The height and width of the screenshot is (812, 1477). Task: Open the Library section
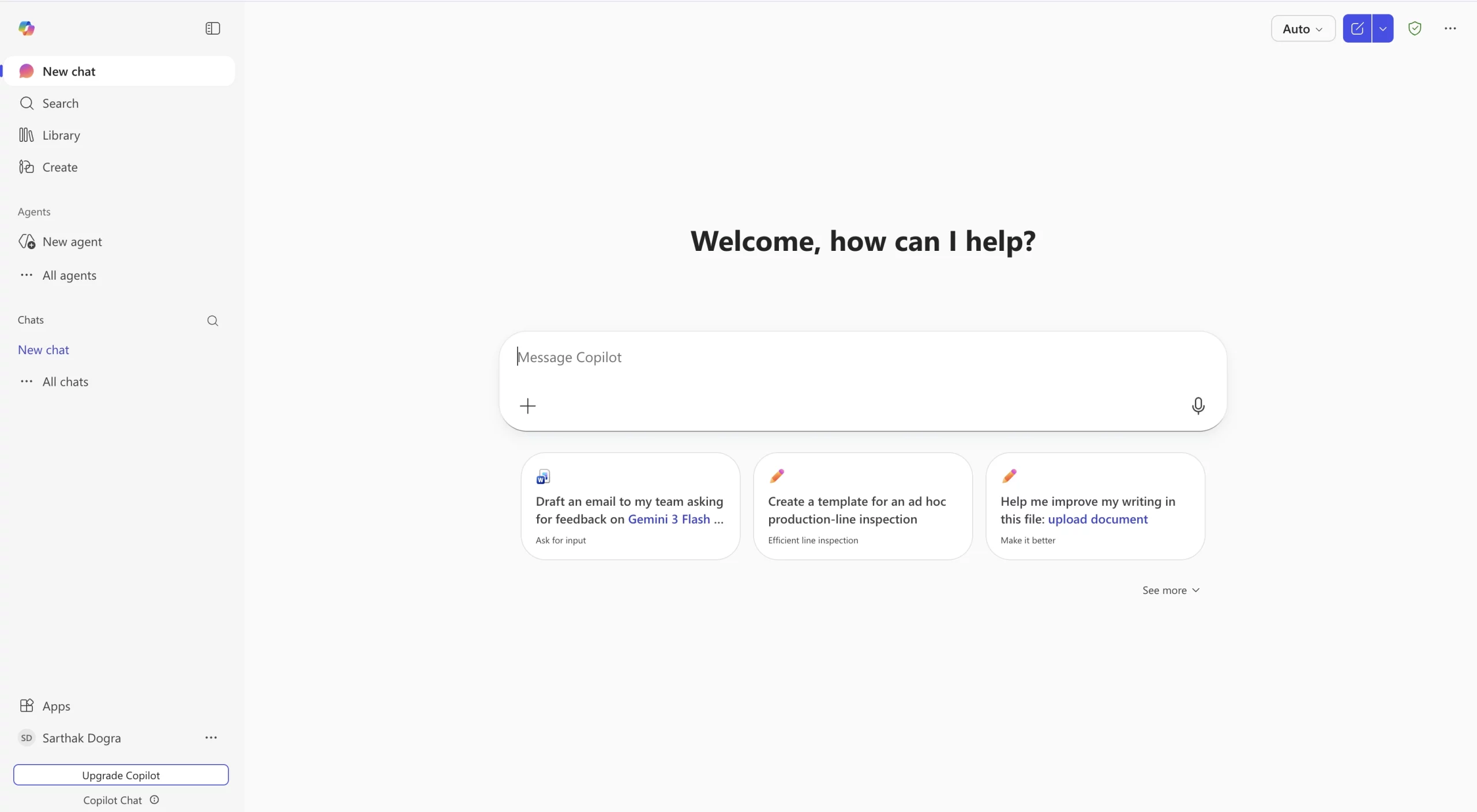pos(61,135)
